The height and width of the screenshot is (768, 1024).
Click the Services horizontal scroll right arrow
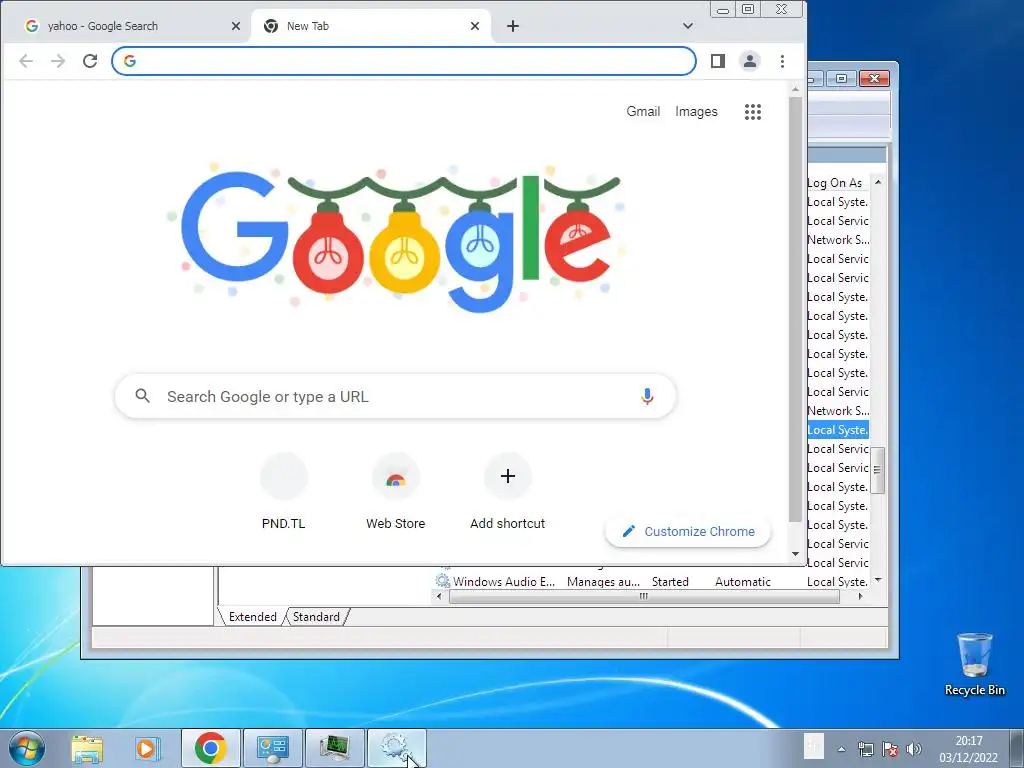point(860,596)
